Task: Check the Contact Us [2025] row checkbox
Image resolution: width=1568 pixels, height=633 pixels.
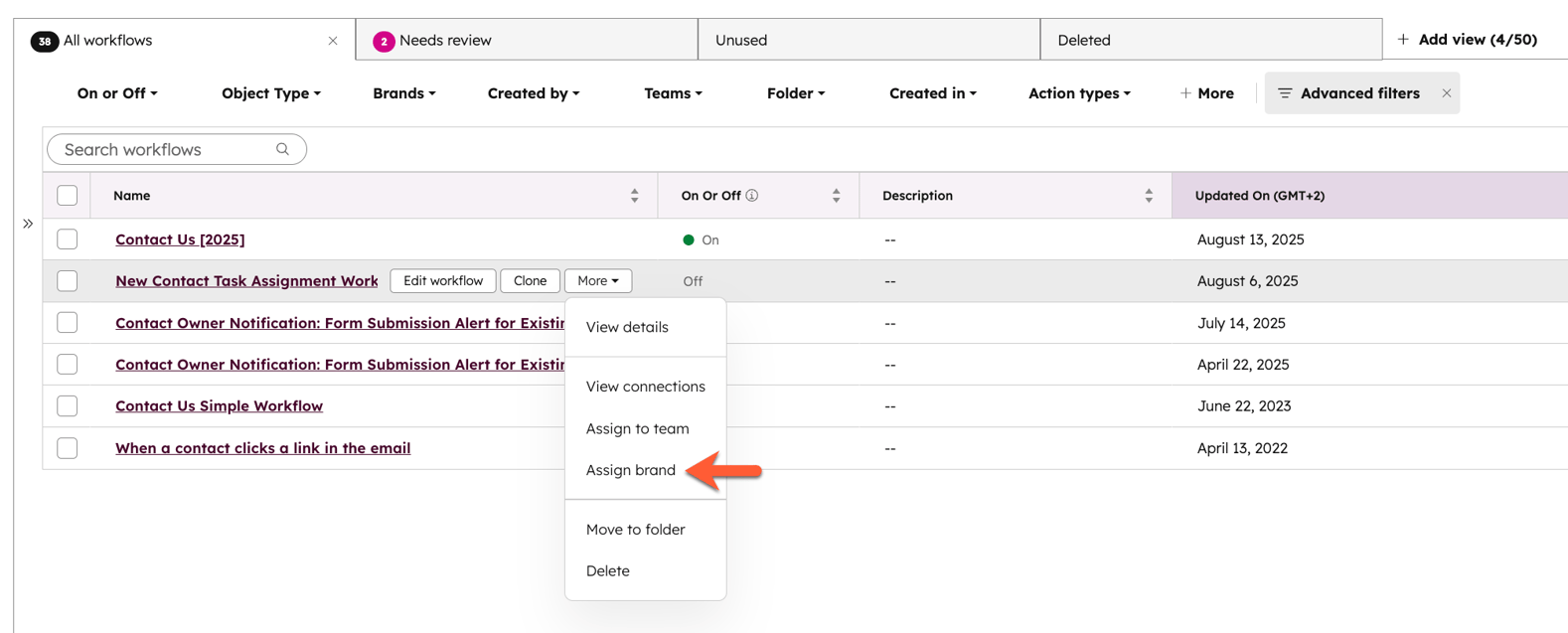Action: pyautogui.click(x=68, y=239)
